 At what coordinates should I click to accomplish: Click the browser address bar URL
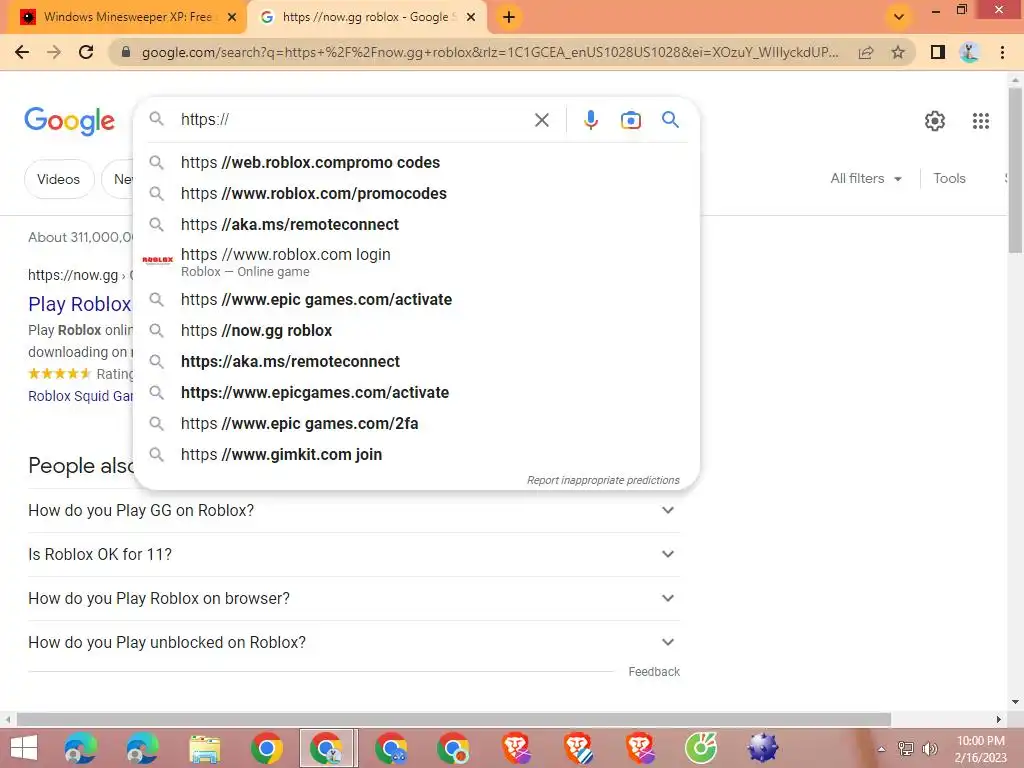pos(490,52)
